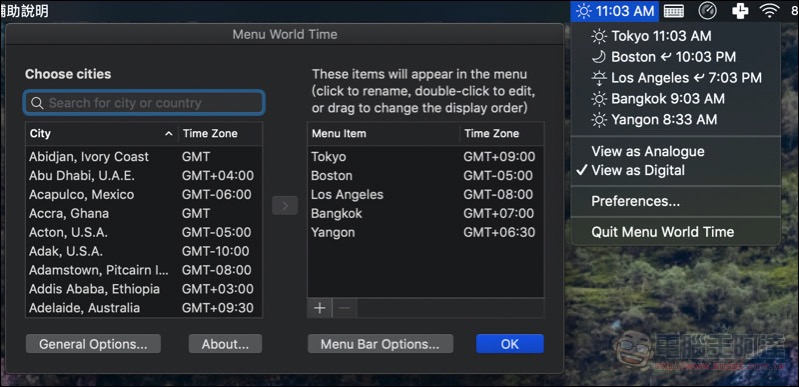799x387 pixels.
Task: Select Abu Dhabi, U.A.E. in city list
Action: (144, 175)
